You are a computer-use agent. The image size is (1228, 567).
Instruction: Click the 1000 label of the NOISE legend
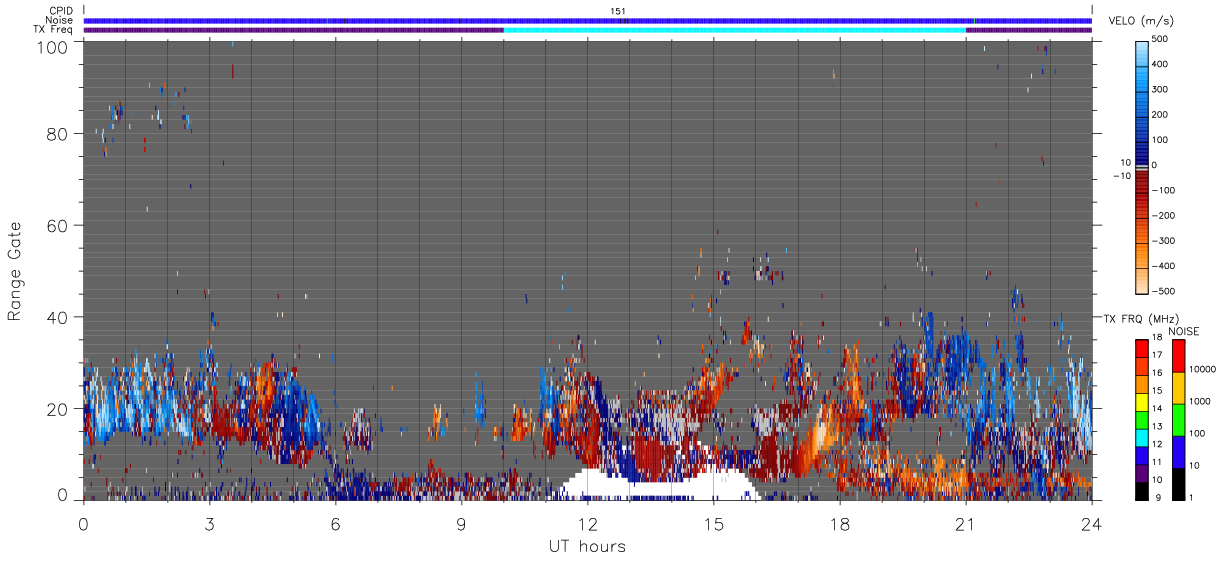click(1201, 400)
